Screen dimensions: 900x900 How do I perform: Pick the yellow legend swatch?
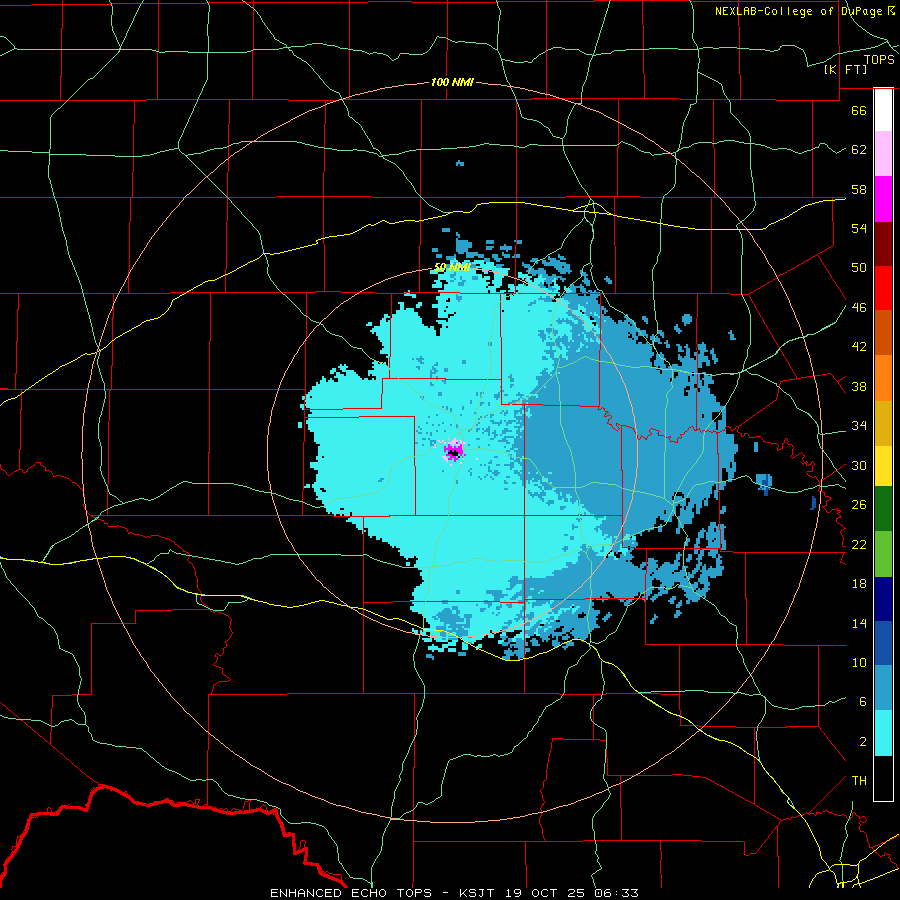coord(883,465)
